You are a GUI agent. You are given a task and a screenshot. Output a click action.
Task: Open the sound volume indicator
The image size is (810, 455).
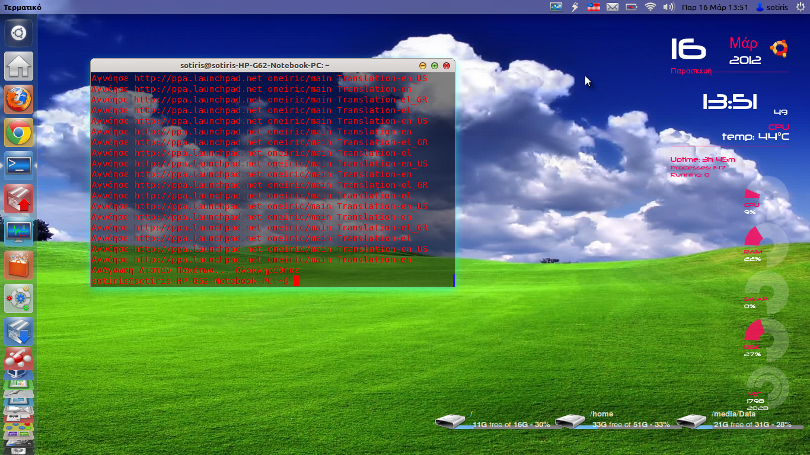tap(668, 7)
